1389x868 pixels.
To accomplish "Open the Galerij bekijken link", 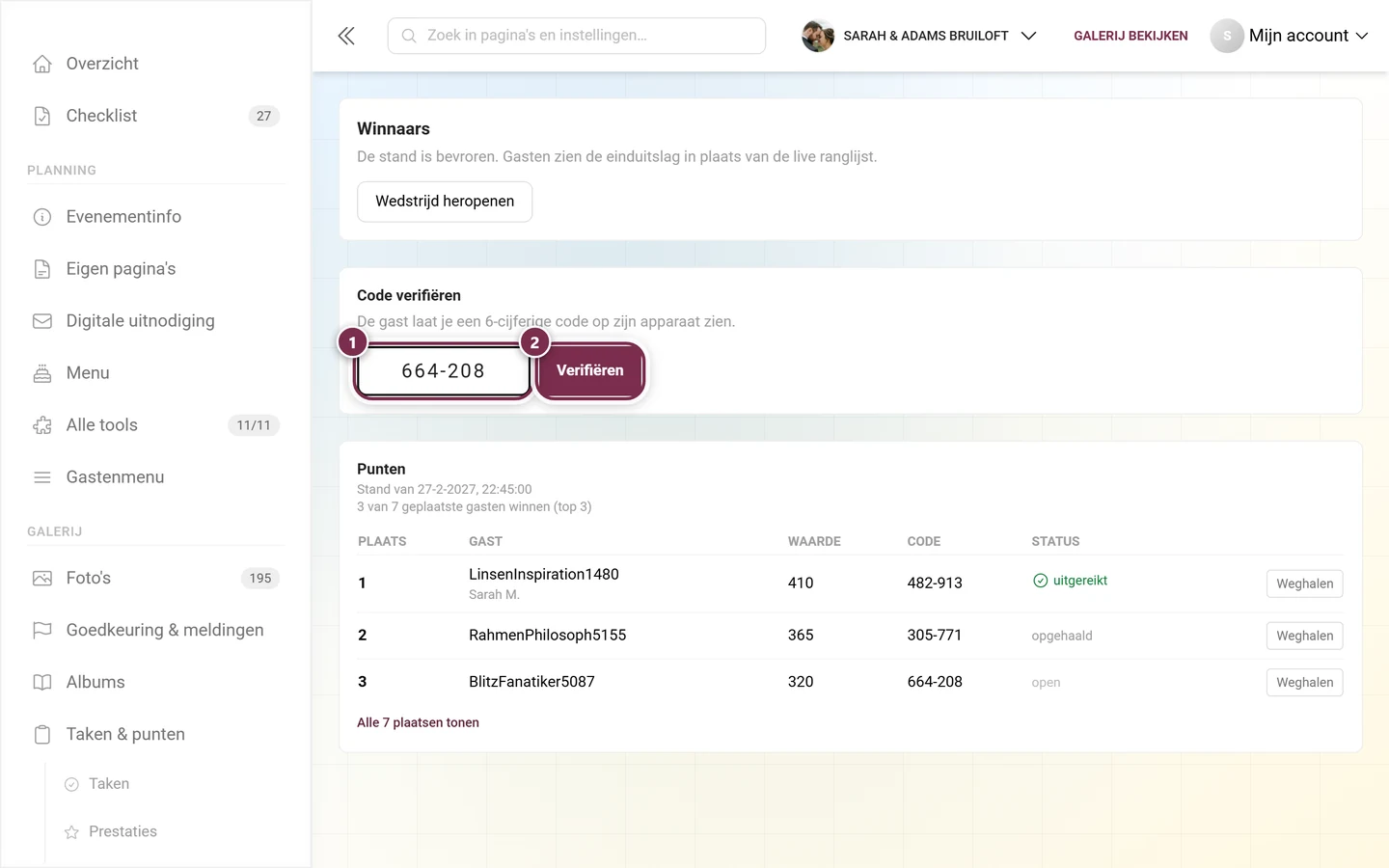I will click(1130, 36).
